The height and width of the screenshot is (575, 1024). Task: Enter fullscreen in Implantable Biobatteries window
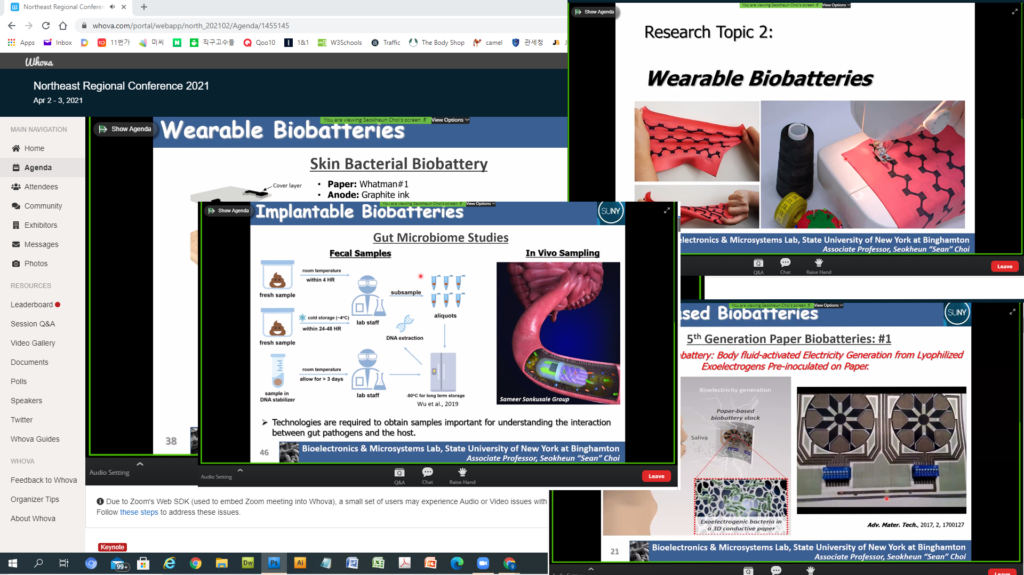(667, 210)
